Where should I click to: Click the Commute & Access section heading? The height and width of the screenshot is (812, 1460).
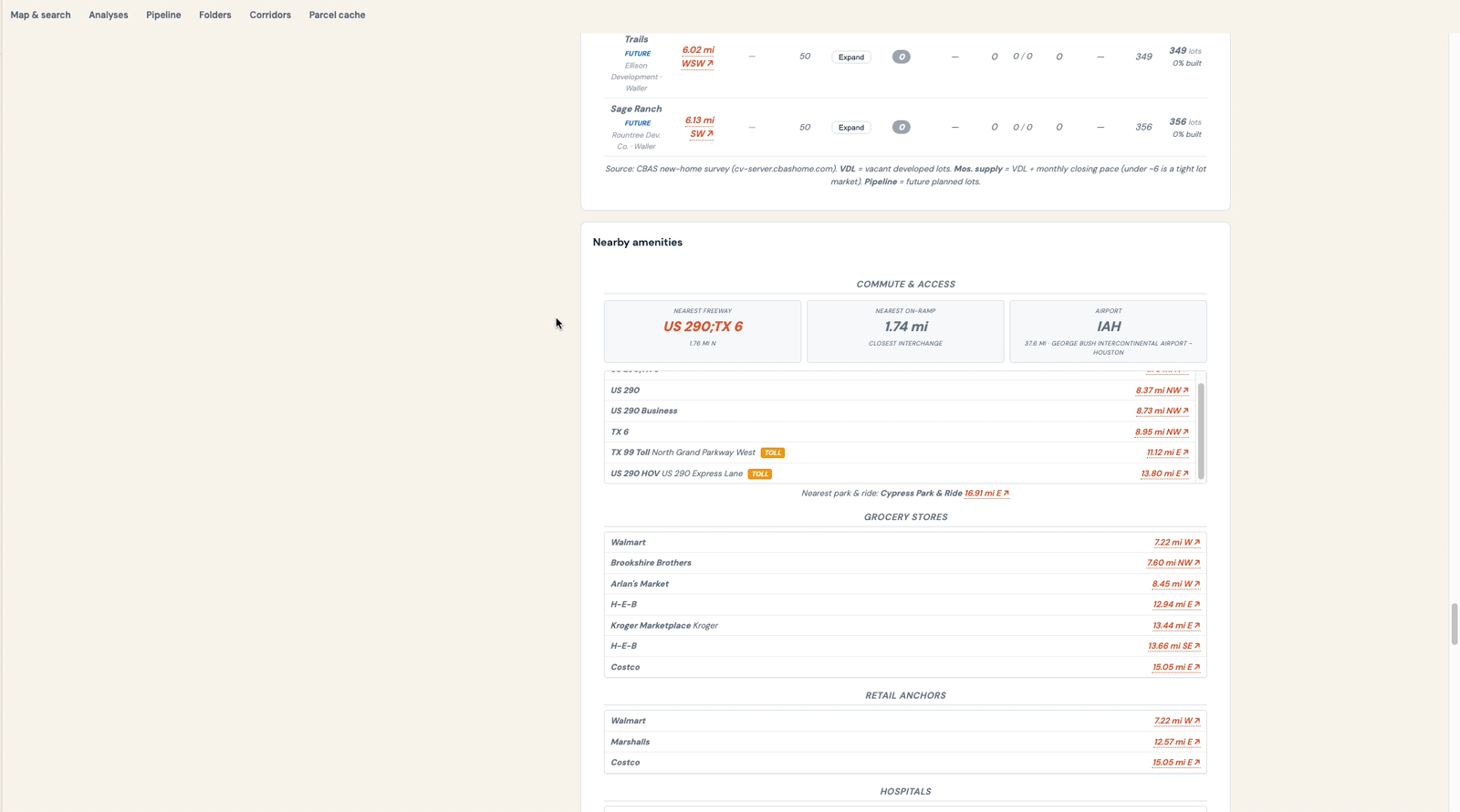point(905,285)
